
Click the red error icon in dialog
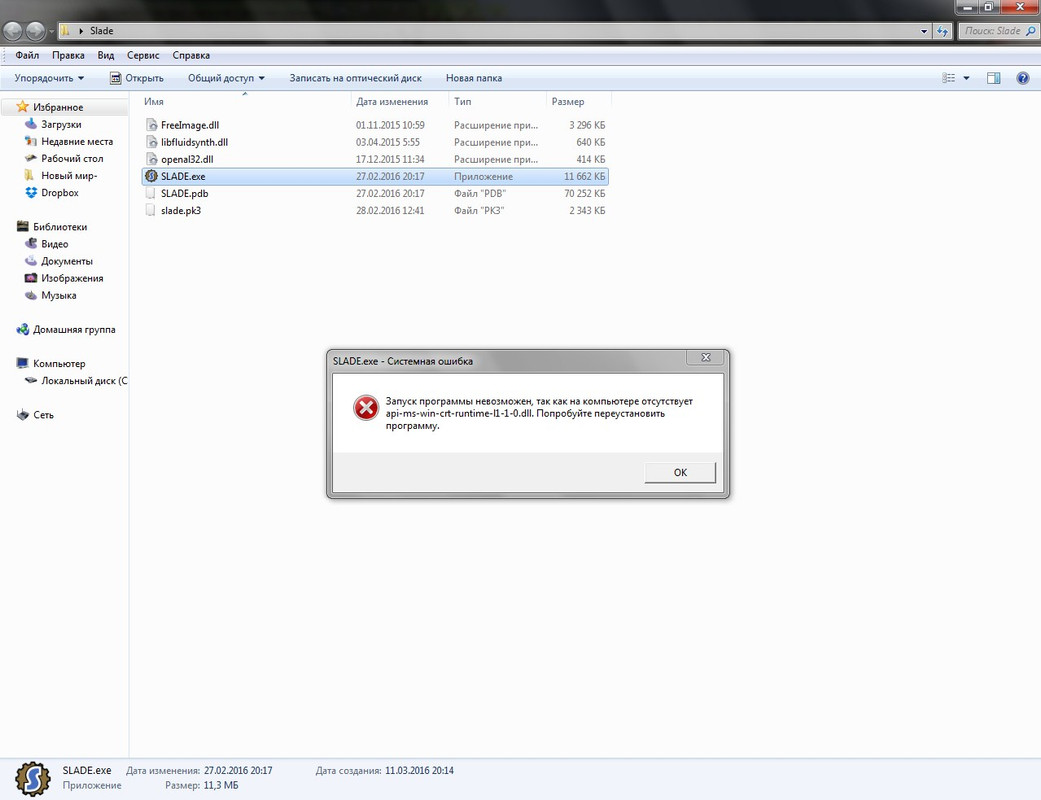[x=366, y=408]
